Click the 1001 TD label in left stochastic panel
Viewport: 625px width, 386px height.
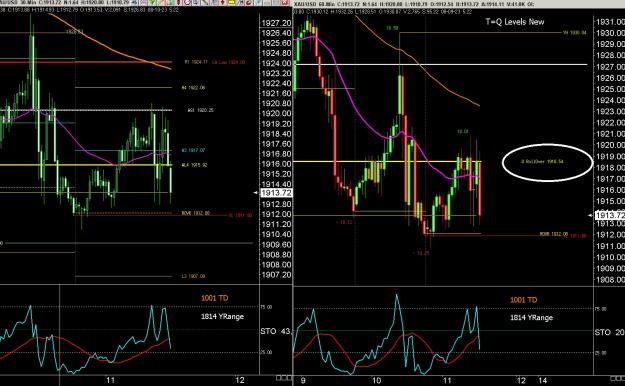(x=214, y=298)
